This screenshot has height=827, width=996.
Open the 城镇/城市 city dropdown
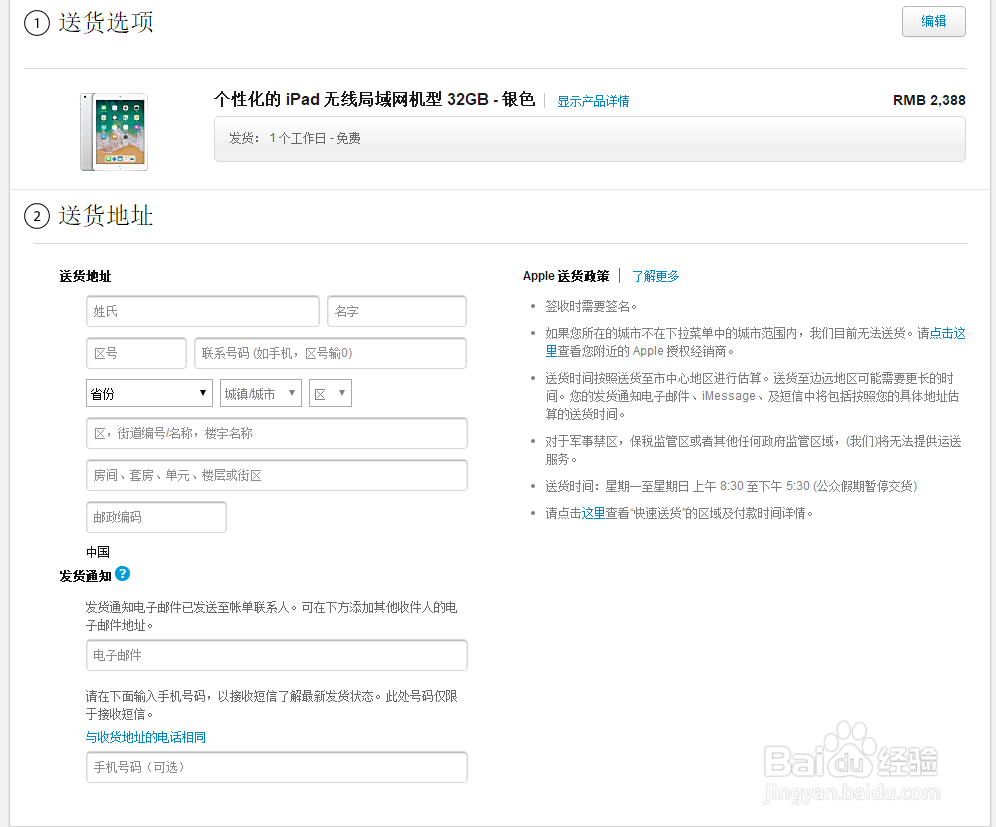pyautogui.click(x=260, y=393)
